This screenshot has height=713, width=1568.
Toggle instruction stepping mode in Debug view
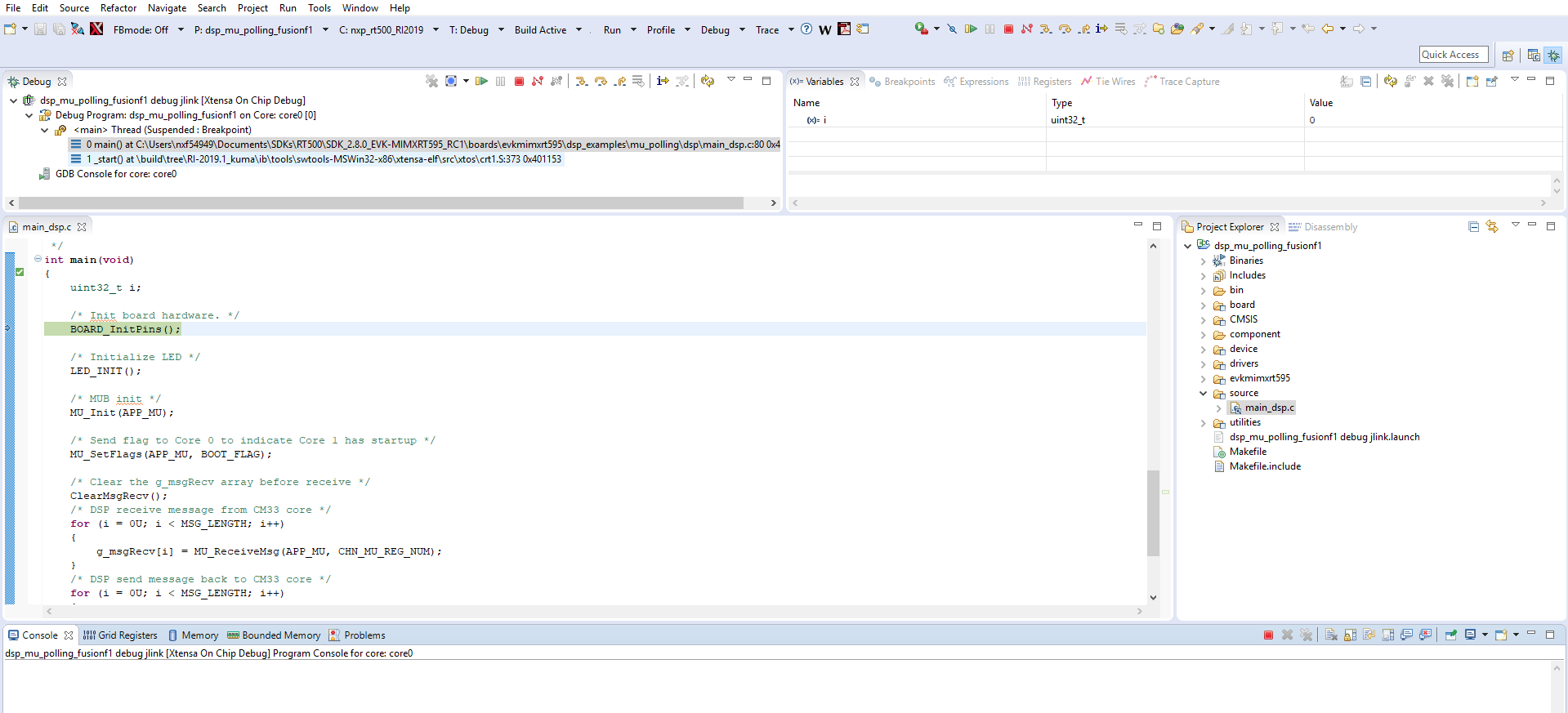(663, 81)
